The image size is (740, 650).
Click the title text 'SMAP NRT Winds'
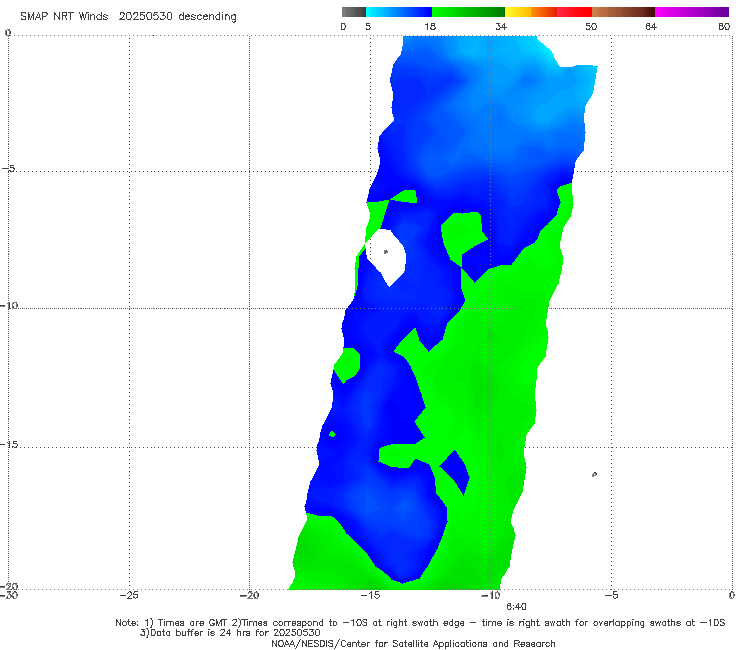point(64,16)
